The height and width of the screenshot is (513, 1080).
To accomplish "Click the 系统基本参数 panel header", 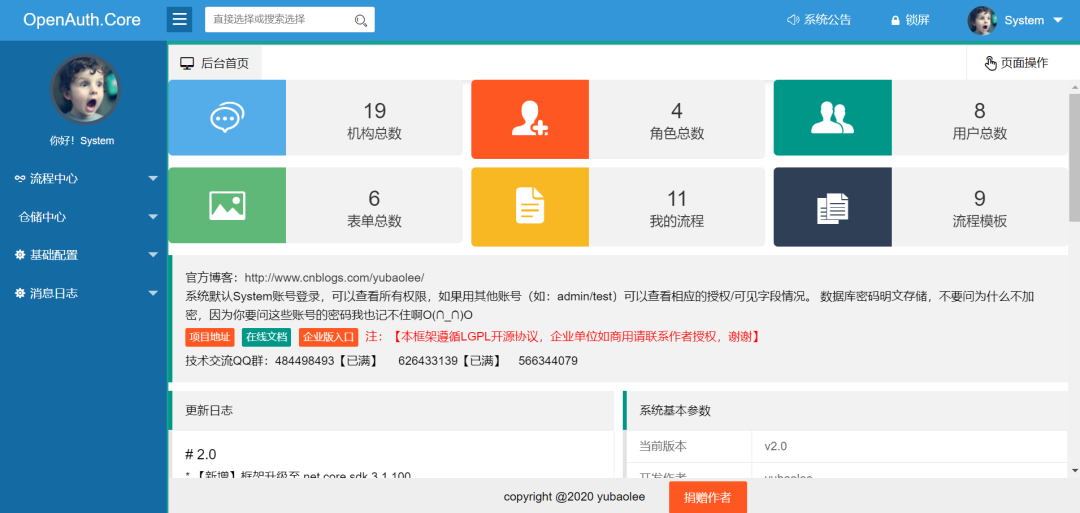I will [847, 410].
